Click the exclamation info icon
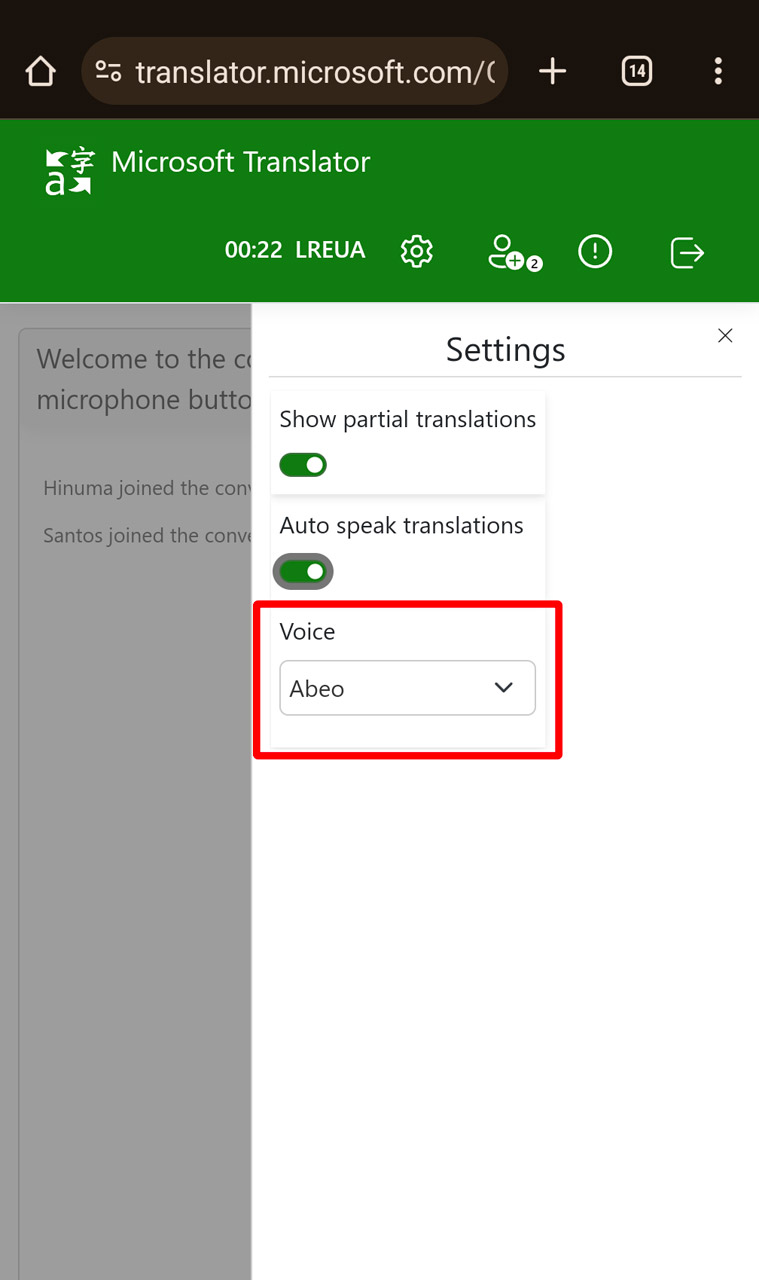Viewport: 759px width, 1280px height. click(595, 251)
